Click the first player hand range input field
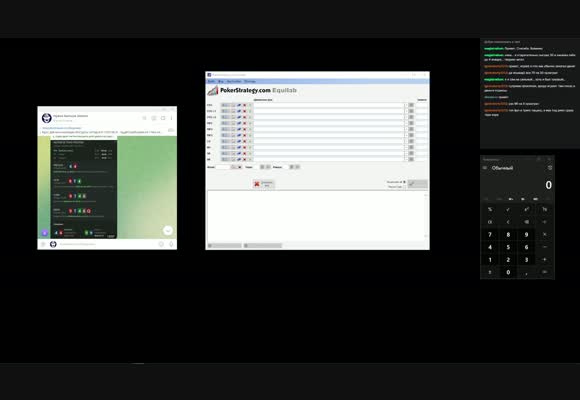Viewport: 580px width, 400px height. click(328, 105)
